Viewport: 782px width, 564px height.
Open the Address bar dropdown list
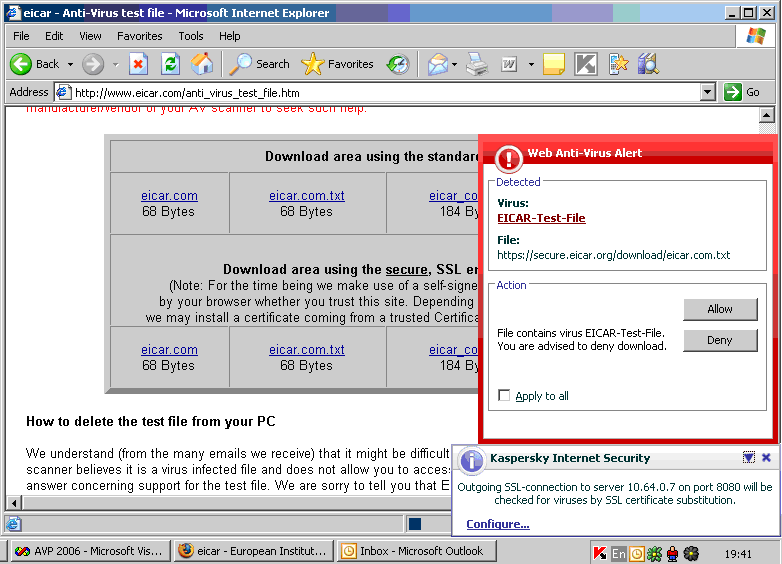[x=708, y=92]
